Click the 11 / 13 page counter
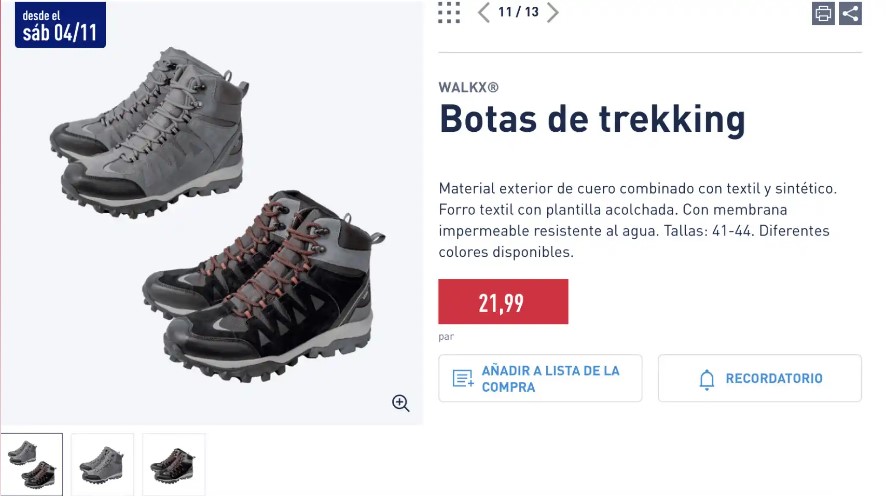 coord(518,12)
